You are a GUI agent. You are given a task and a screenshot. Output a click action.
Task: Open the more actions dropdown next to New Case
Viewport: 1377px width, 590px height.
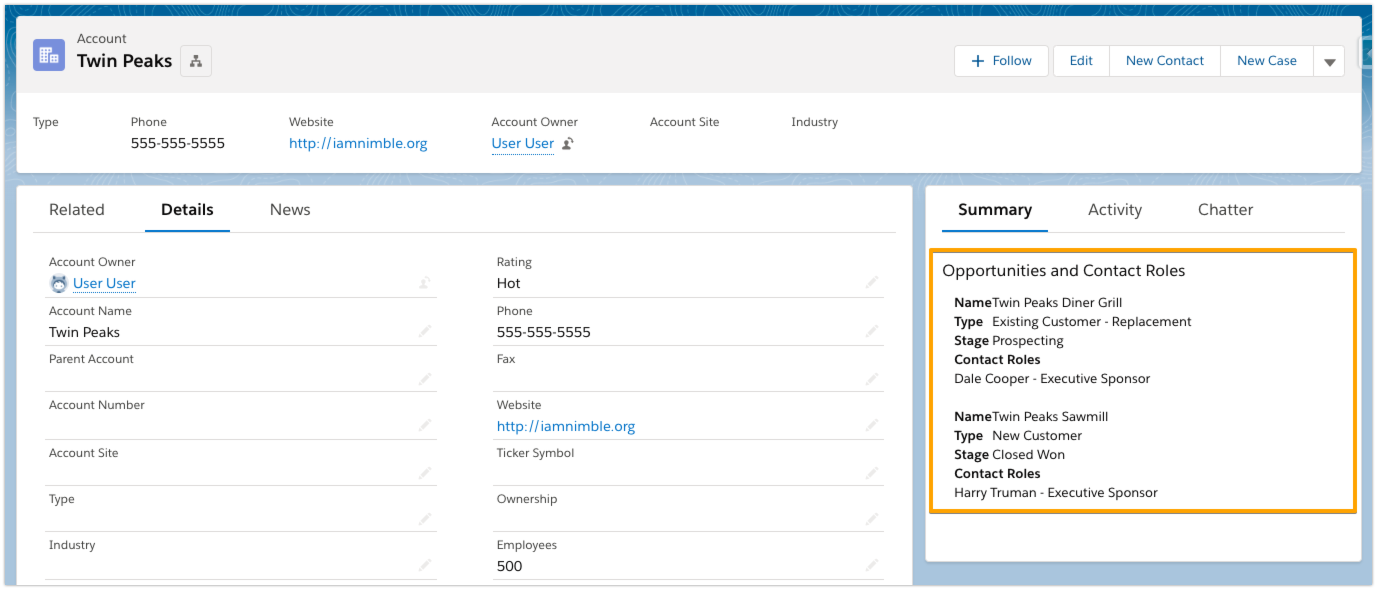pos(1329,60)
